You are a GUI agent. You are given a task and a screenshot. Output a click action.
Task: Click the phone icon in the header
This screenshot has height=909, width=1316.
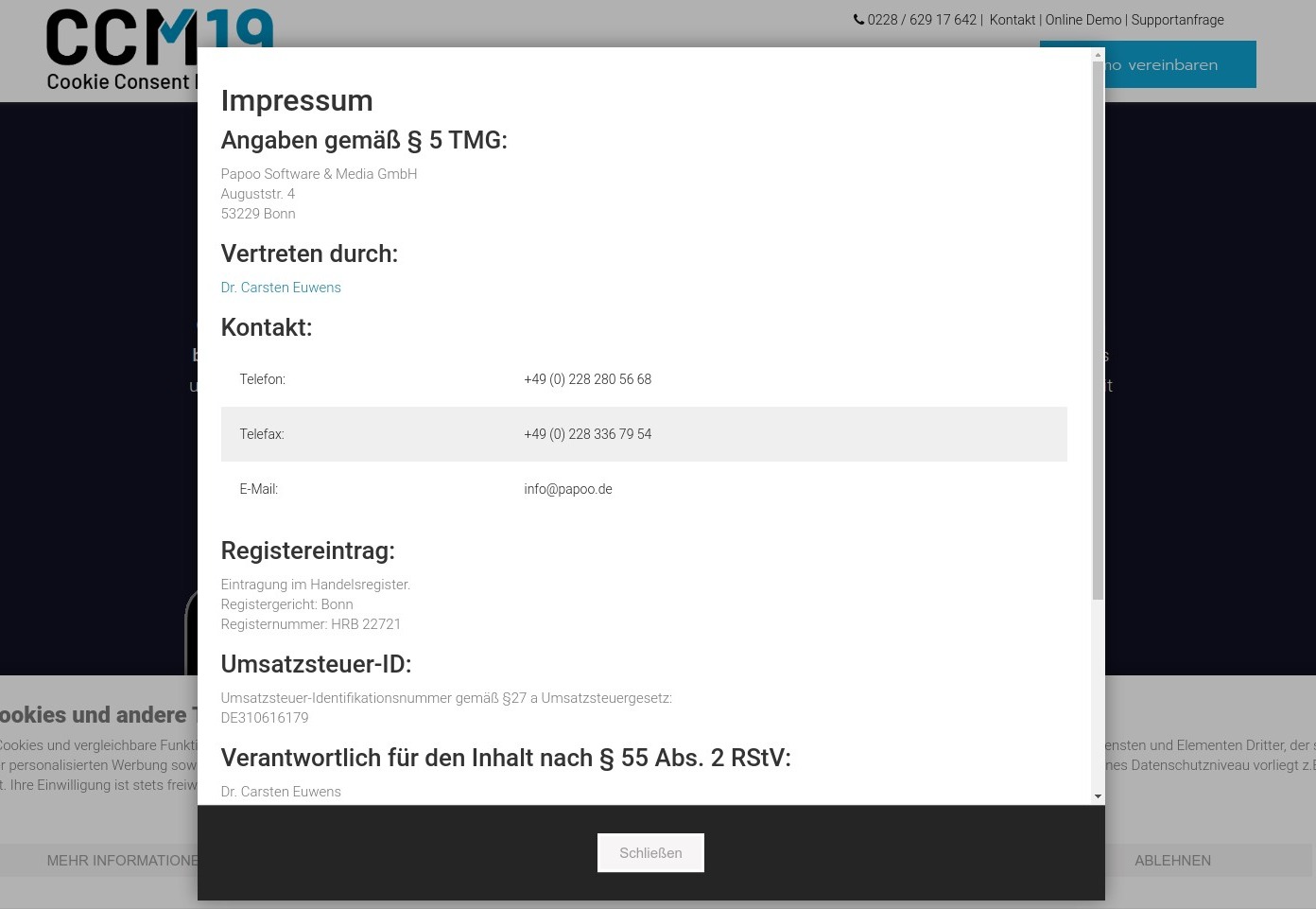pyautogui.click(x=858, y=19)
